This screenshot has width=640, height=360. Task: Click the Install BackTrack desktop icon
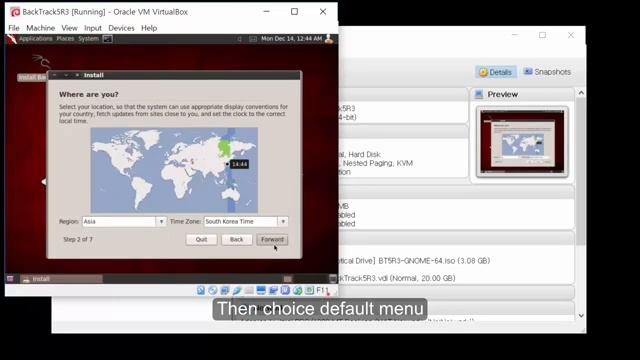click(x=32, y=67)
